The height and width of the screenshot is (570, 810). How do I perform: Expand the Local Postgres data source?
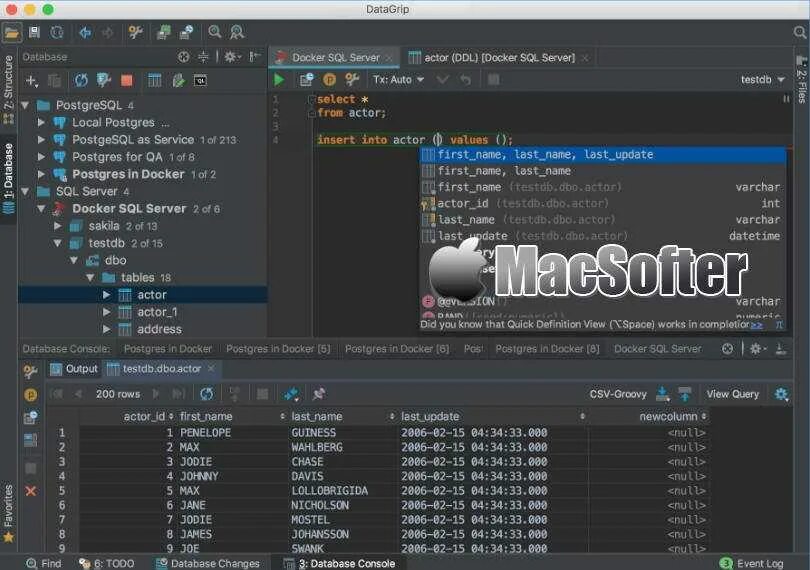pyautogui.click(x=41, y=122)
